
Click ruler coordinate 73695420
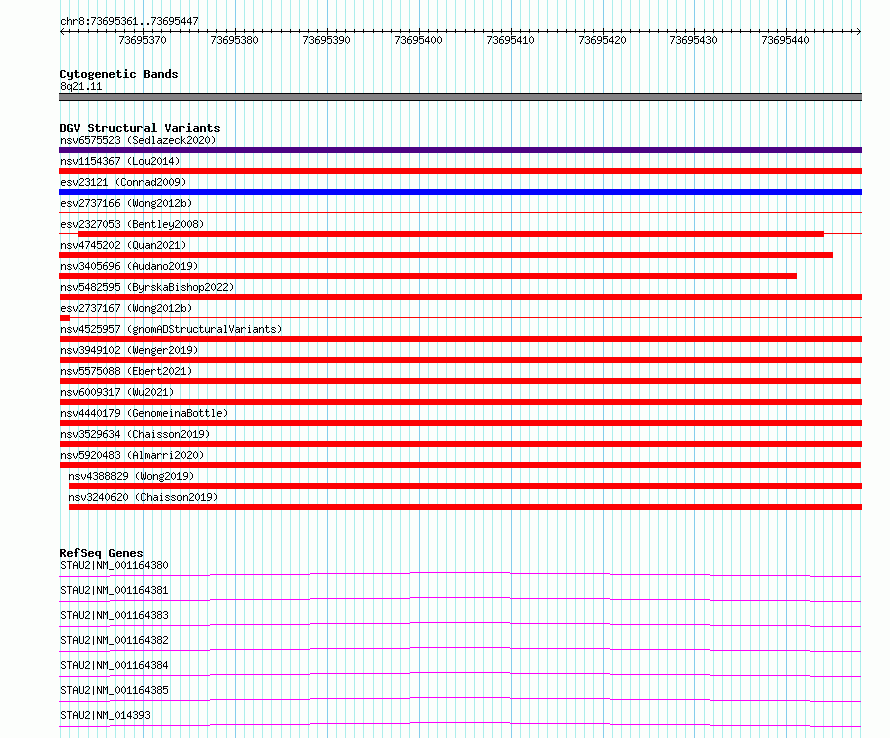coord(602,40)
